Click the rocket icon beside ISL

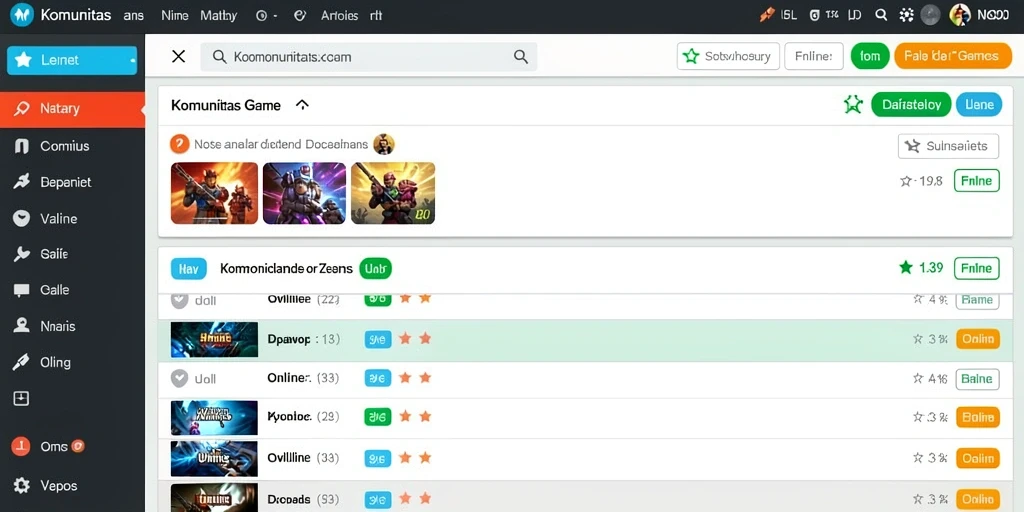coord(767,15)
